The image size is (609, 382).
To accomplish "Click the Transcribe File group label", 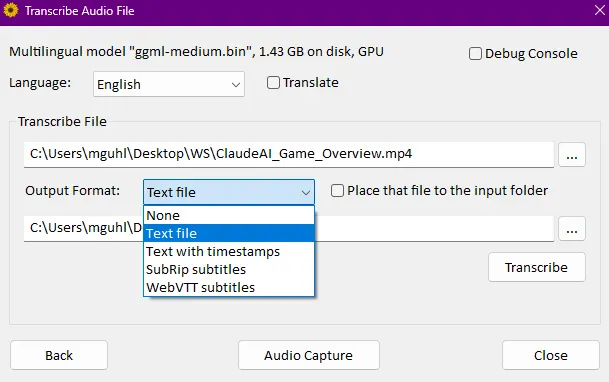I will point(62,122).
